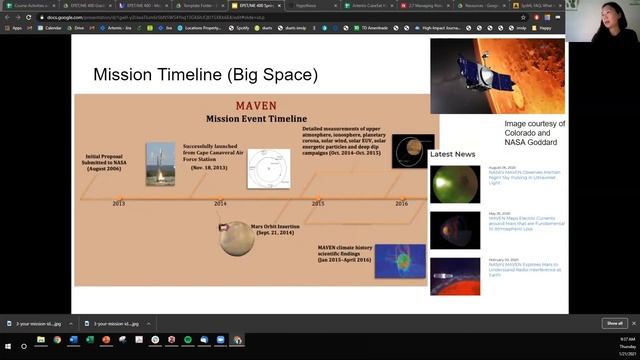The image size is (640, 360).
Task: Switch to the 2.7 Managing browser tab
Action: tap(425, 6)
